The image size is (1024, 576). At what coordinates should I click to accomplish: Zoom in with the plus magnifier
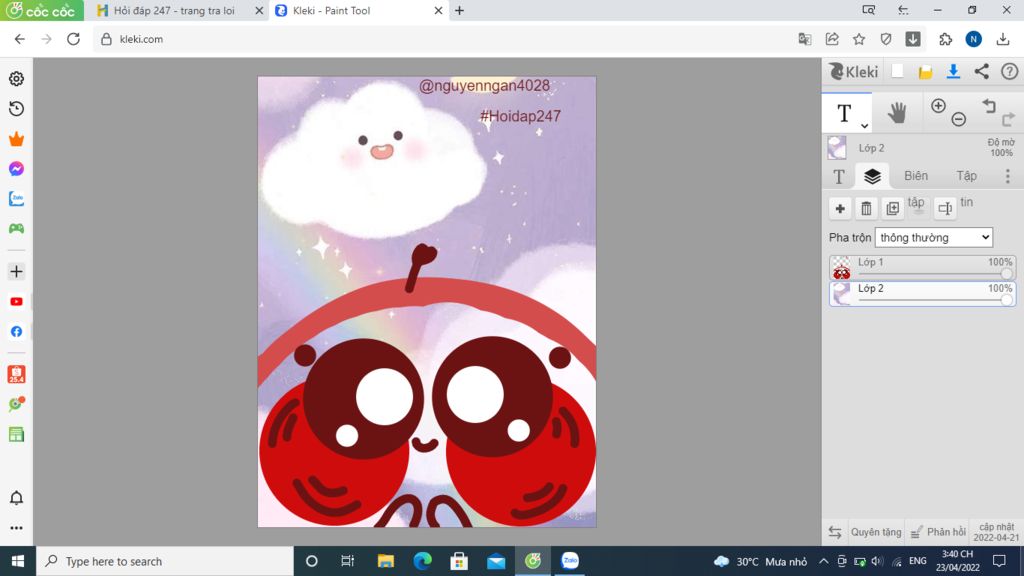click(938, 106)
